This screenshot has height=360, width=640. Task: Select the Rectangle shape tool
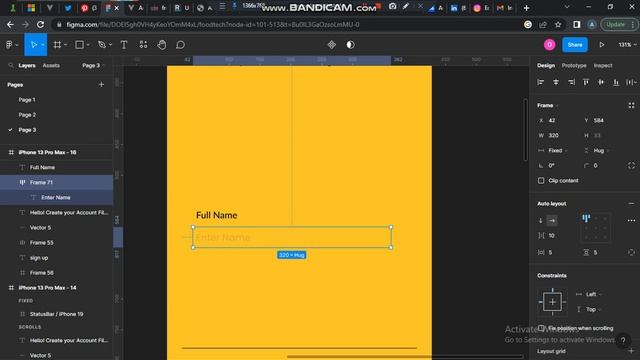80,45
